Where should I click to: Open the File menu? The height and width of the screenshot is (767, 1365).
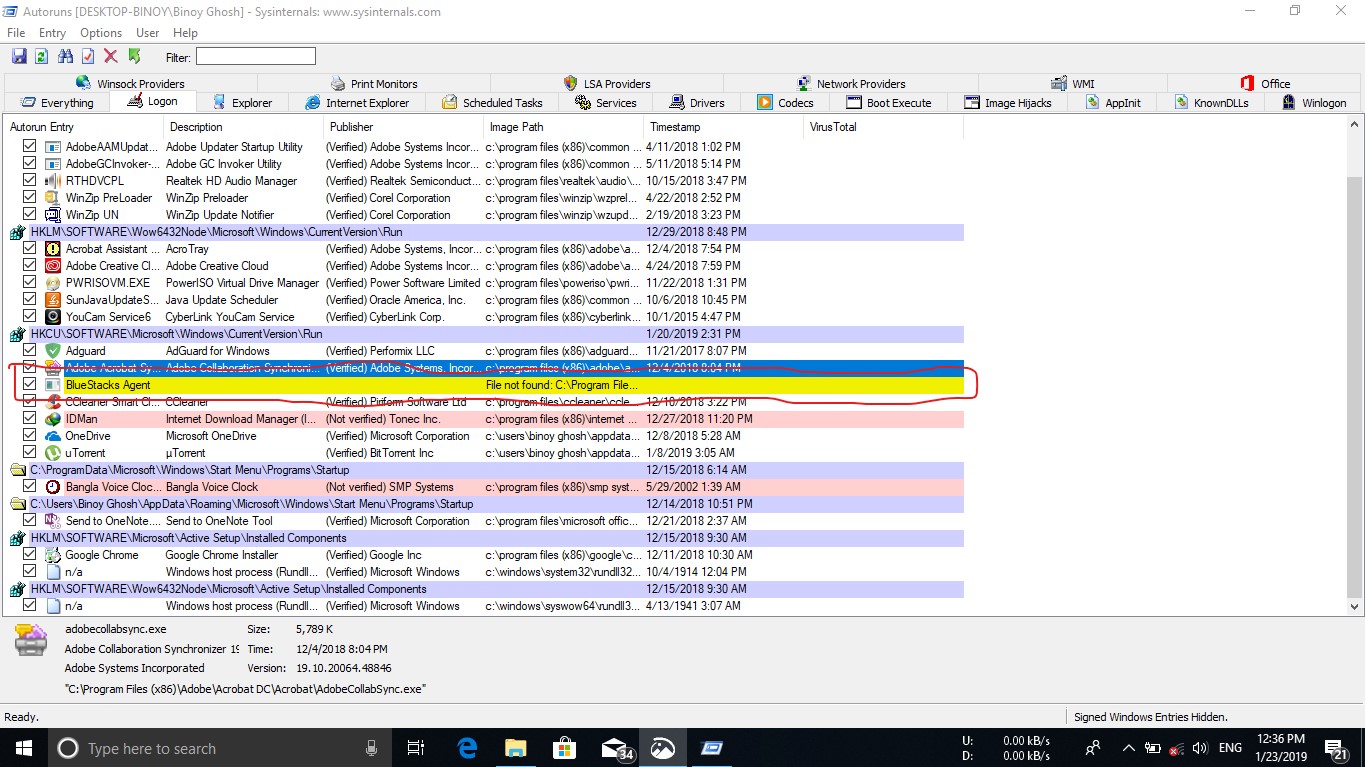click(16, 33)
